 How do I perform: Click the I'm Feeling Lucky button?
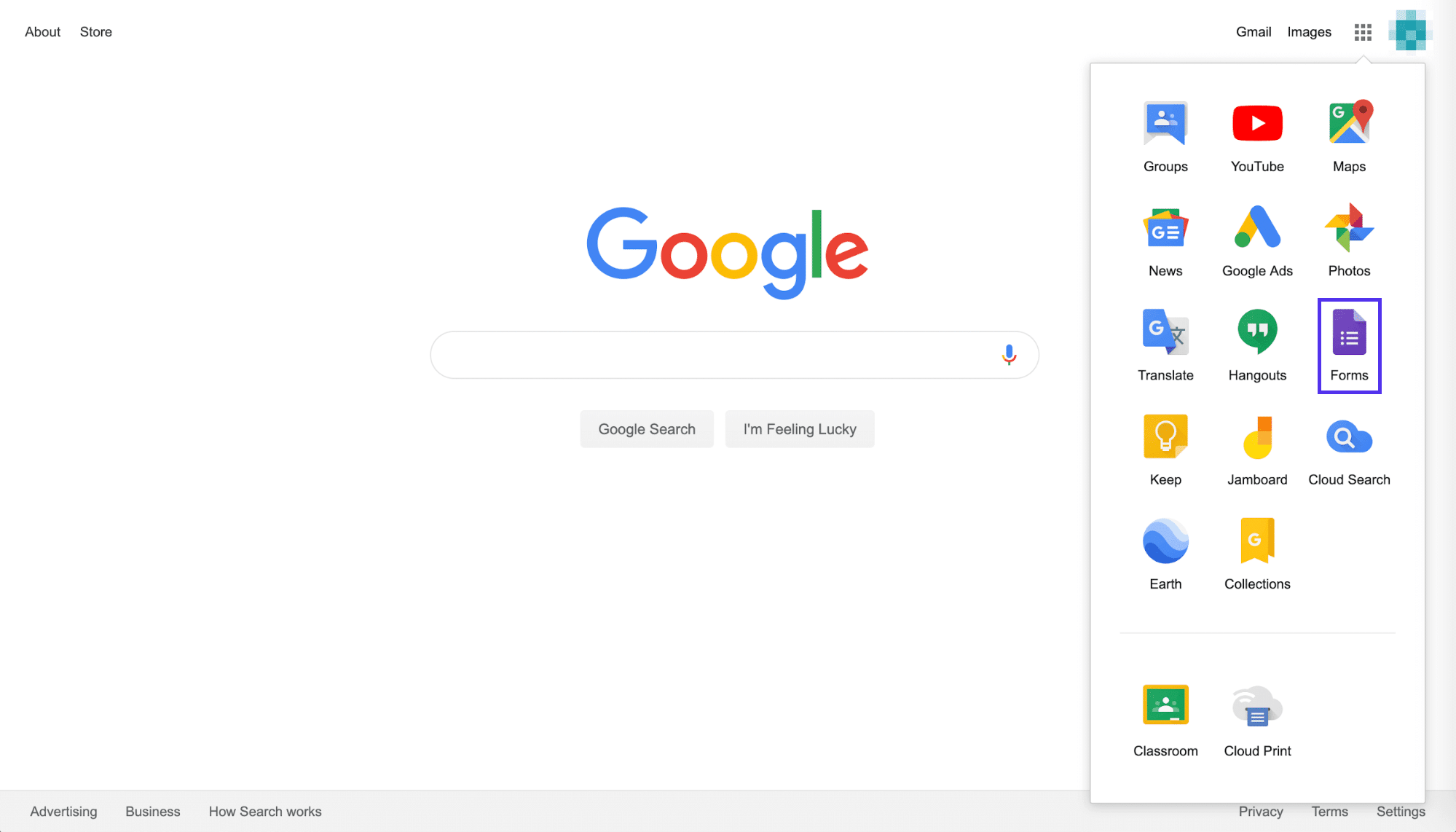[799, 429]
